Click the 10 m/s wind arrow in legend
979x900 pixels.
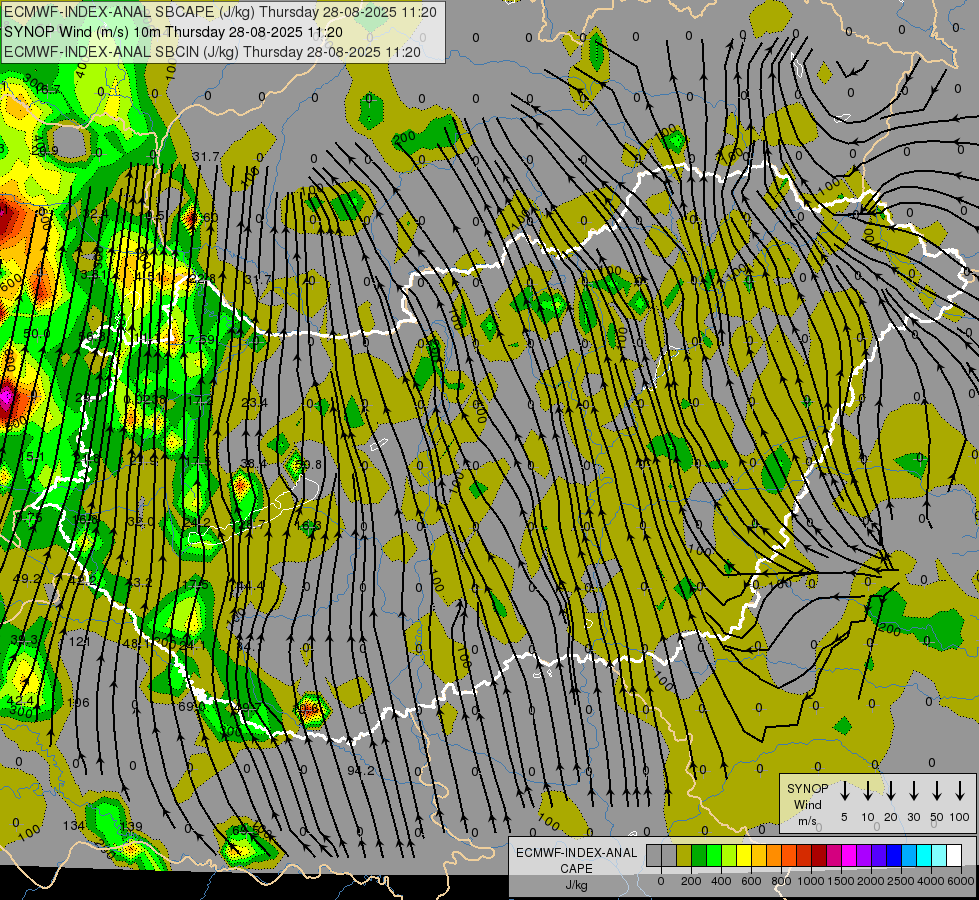tap(868, 791)
